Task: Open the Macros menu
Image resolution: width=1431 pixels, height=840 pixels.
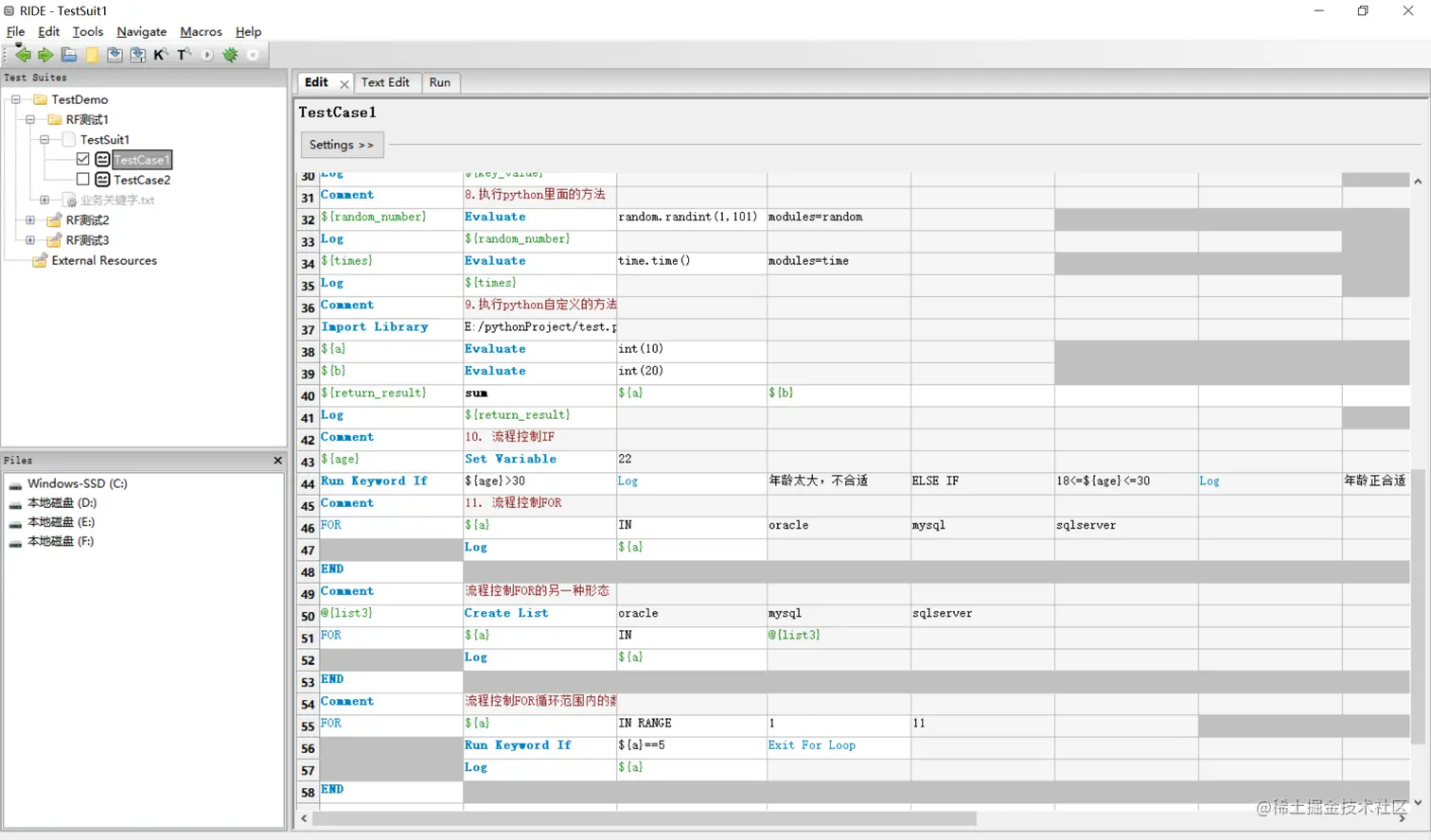Action: point(201,31)
